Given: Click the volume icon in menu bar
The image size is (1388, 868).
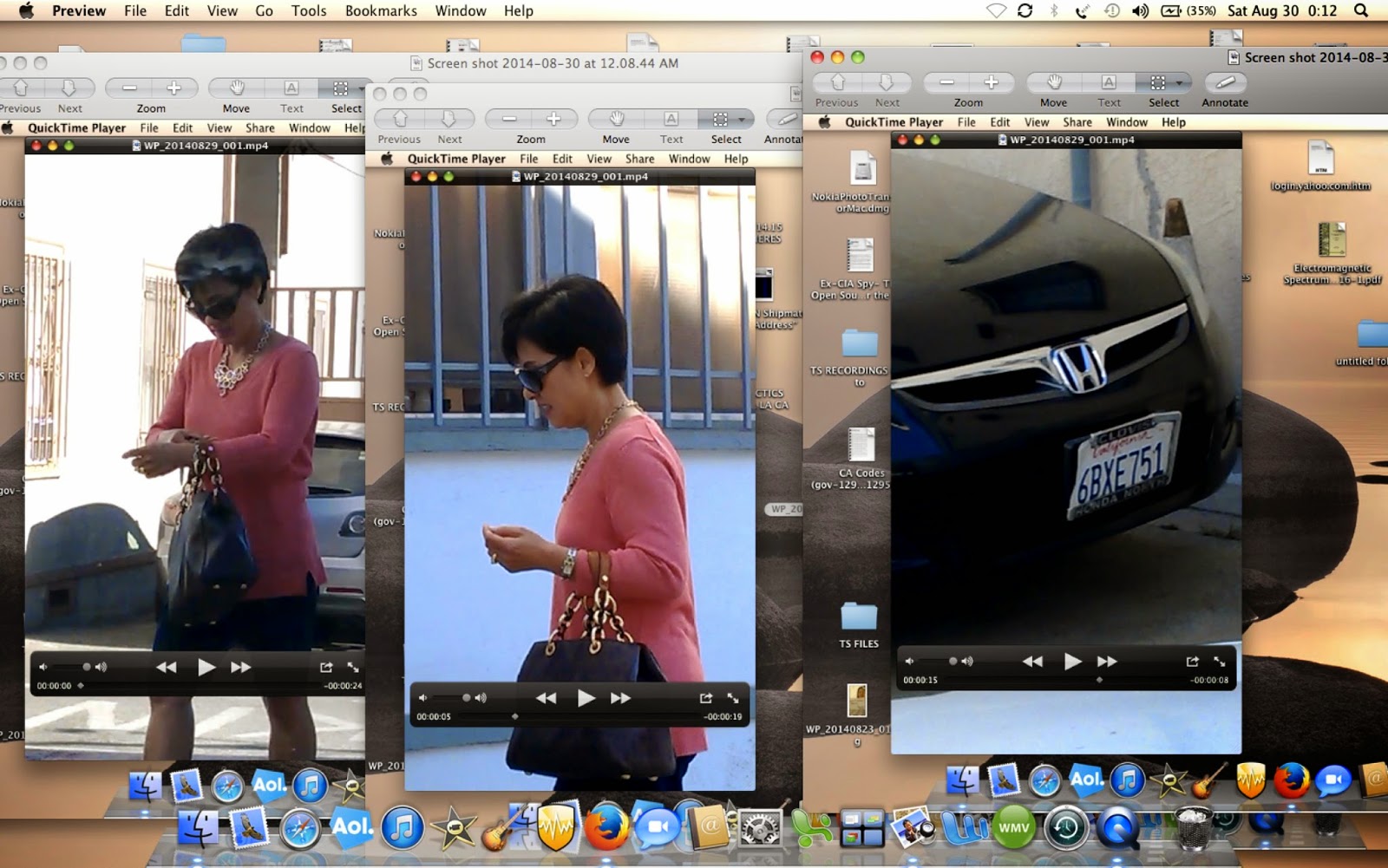Looking at the screenshot, I should click(1140, 10).
